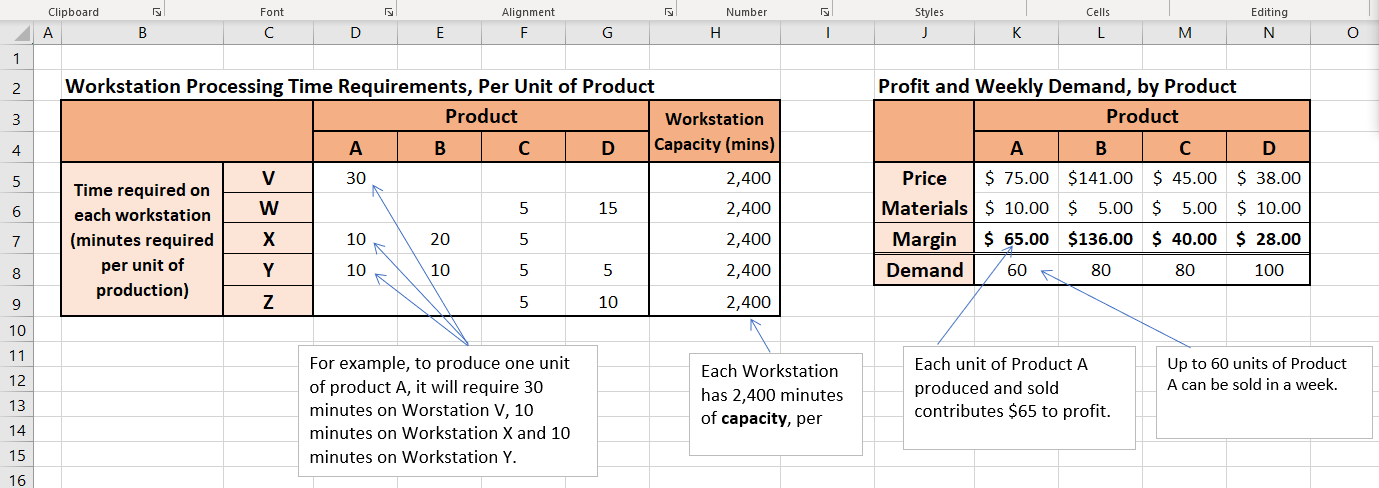Select row 16 header
Viewport: 1379px width, 488px height.
[x=16, y=480]
